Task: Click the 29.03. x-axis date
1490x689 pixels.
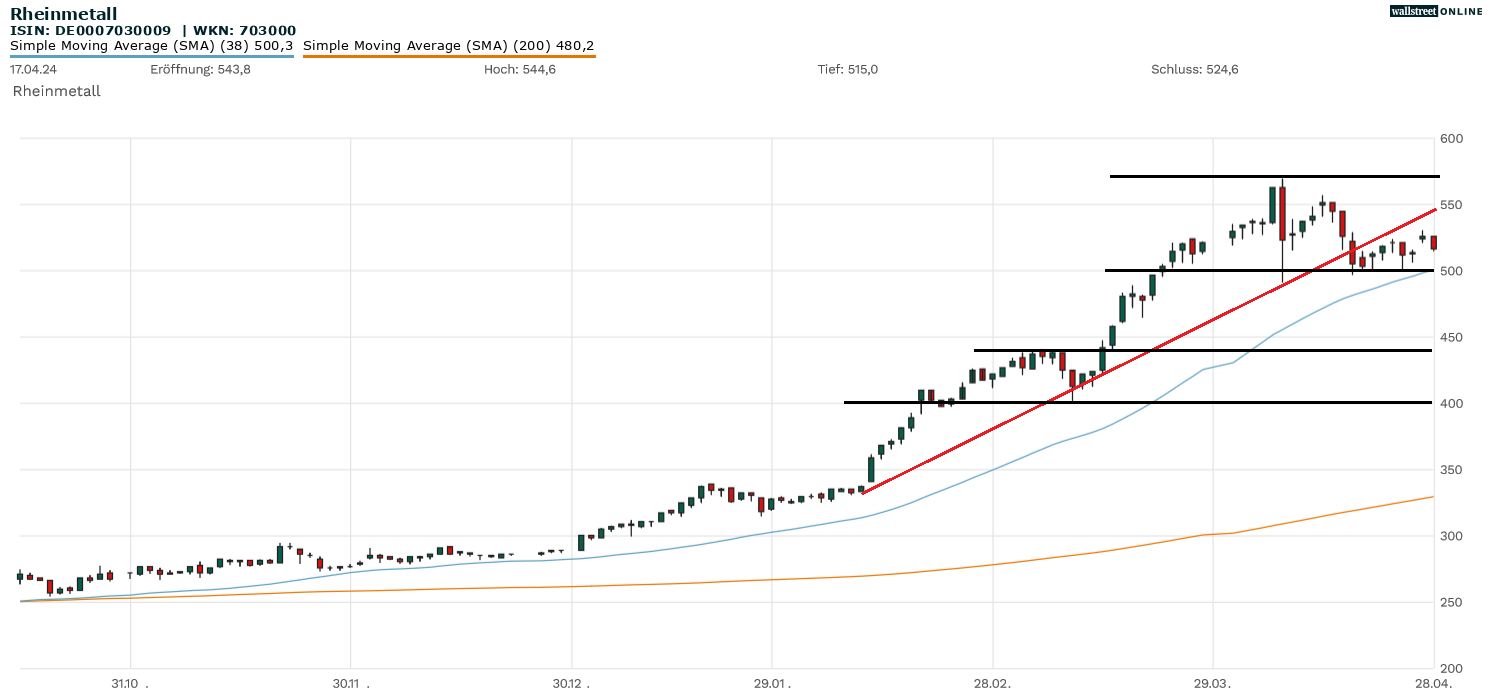Action: point(1212,683)
